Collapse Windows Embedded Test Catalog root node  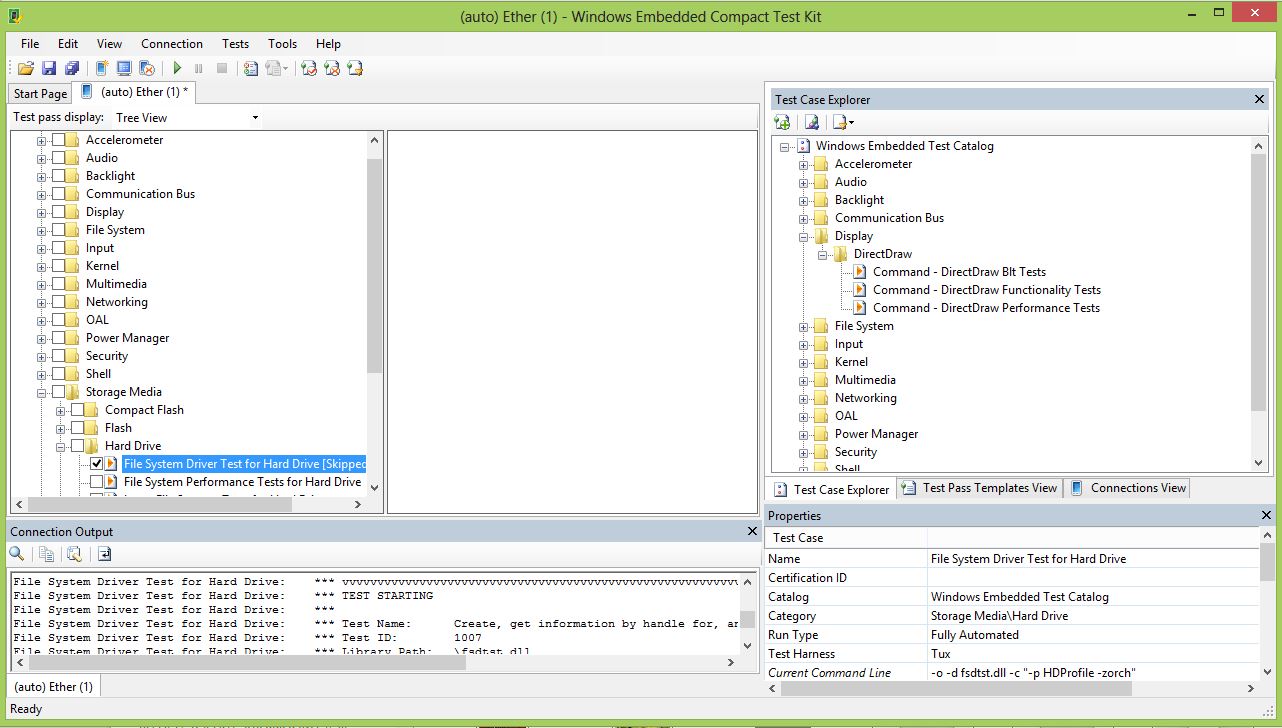(x=785, y=146)
